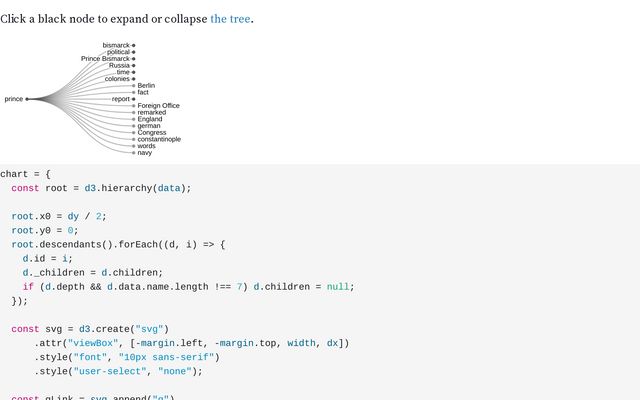Expand the bismarck node dot
640x400 pixels.
pos(134,45)
